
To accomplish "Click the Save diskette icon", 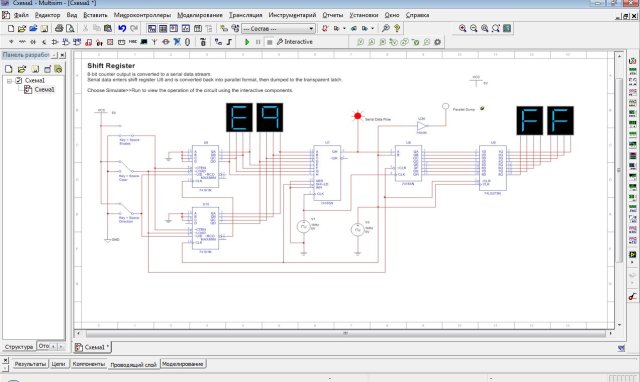I will click(44, 28).
